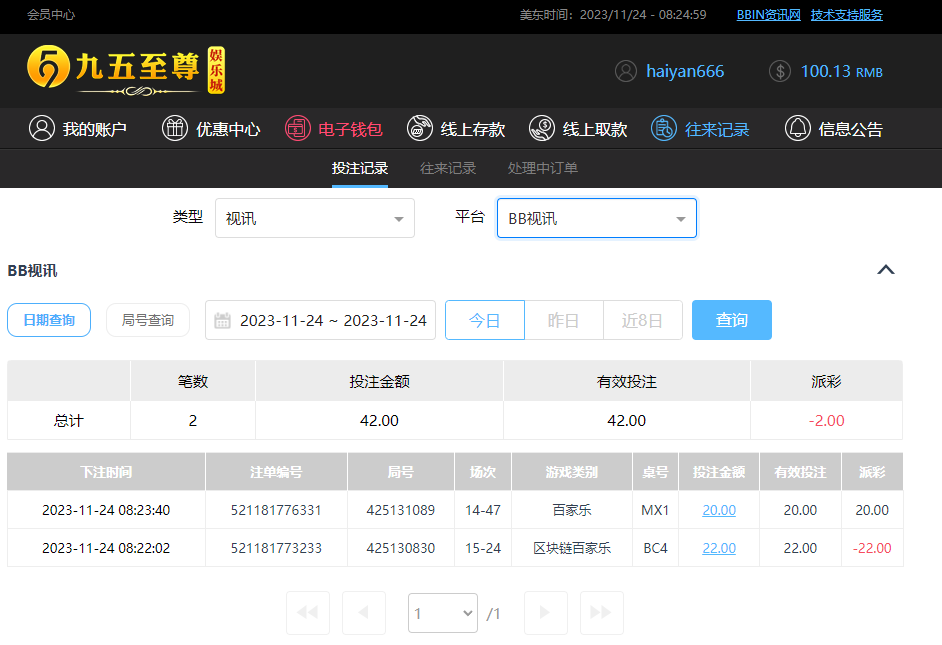
Task: Click the 我的账户 person icon
Action: tap(41, 129)
